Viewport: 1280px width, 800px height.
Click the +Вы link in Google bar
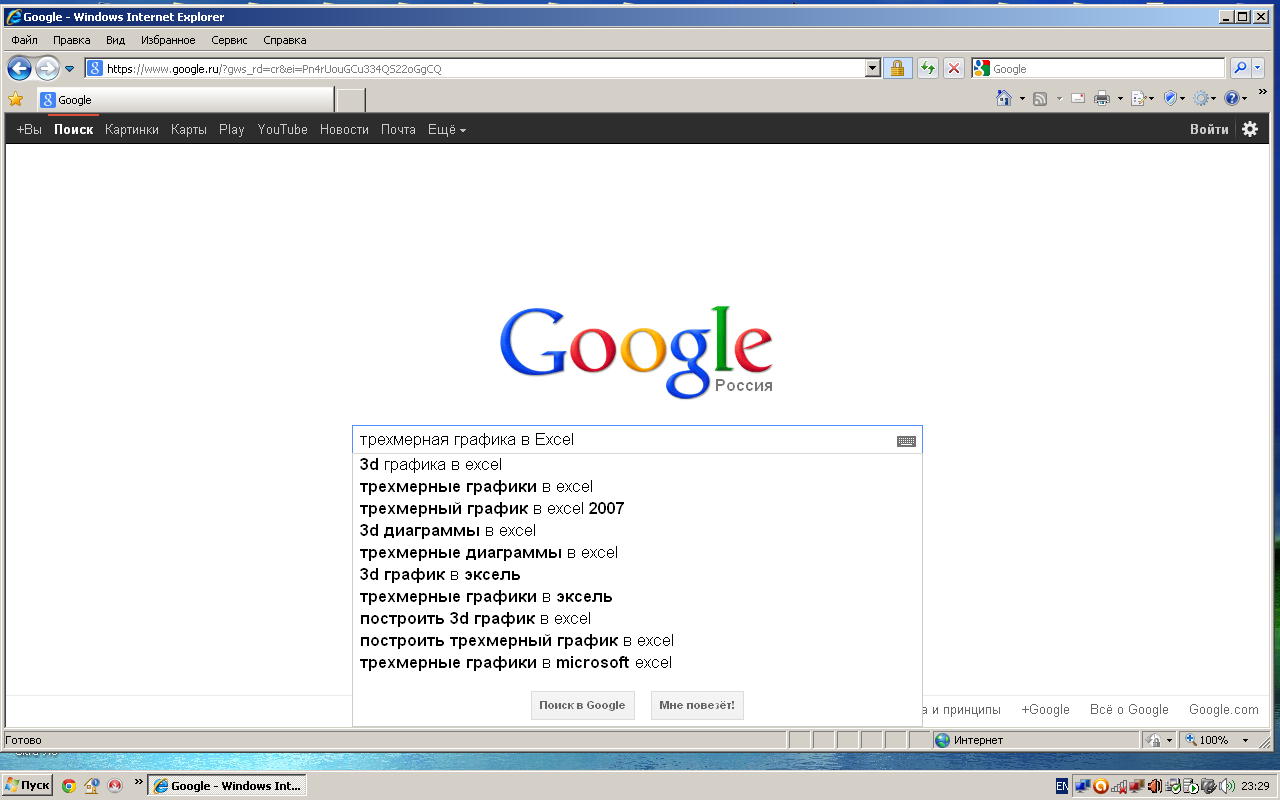click(29, 129)
